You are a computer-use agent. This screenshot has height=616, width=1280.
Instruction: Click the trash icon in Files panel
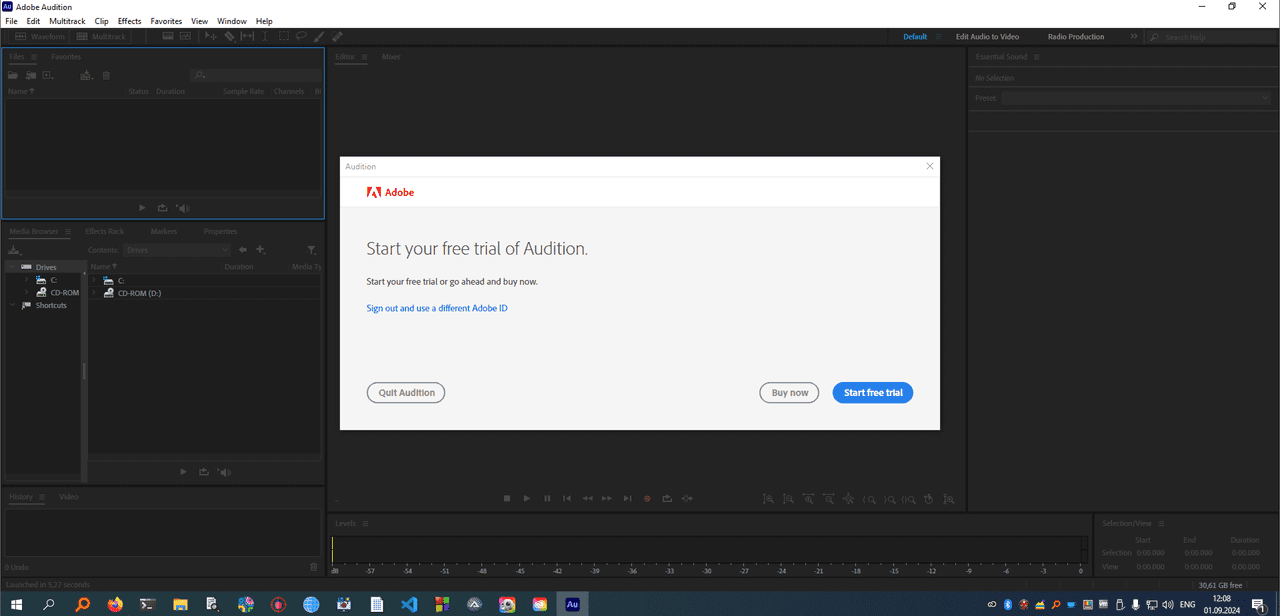click(107, 76)
